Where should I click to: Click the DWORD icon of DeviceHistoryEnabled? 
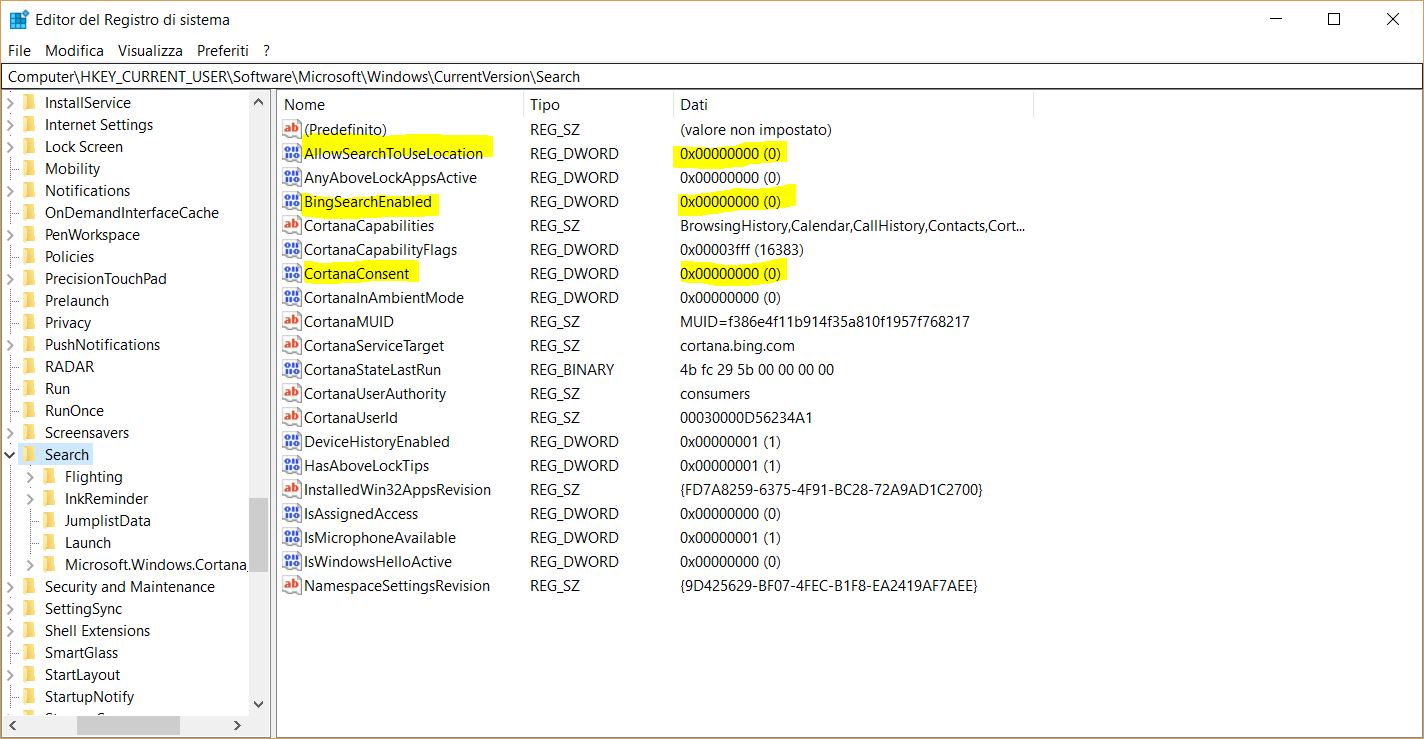pos(291,441)
